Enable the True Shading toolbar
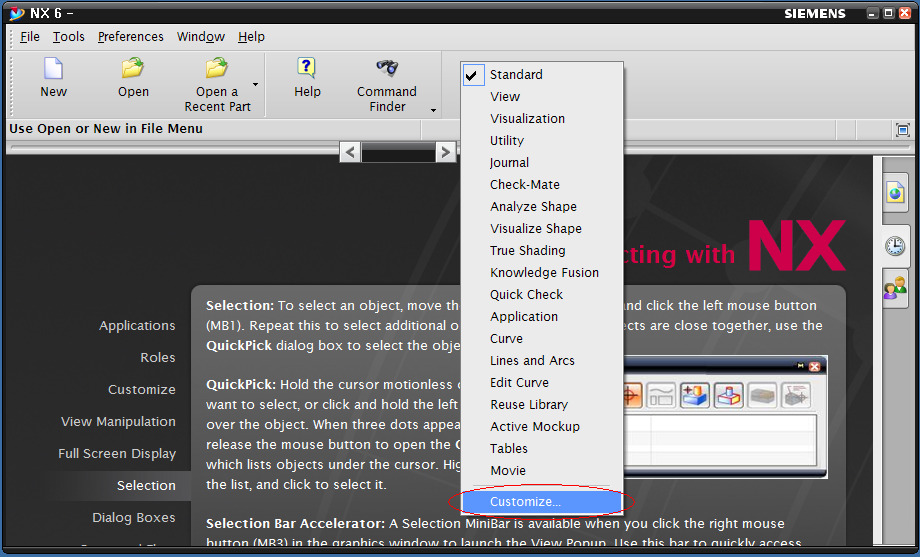The height and width of the screenshot is (557, 920). [542, 251]
